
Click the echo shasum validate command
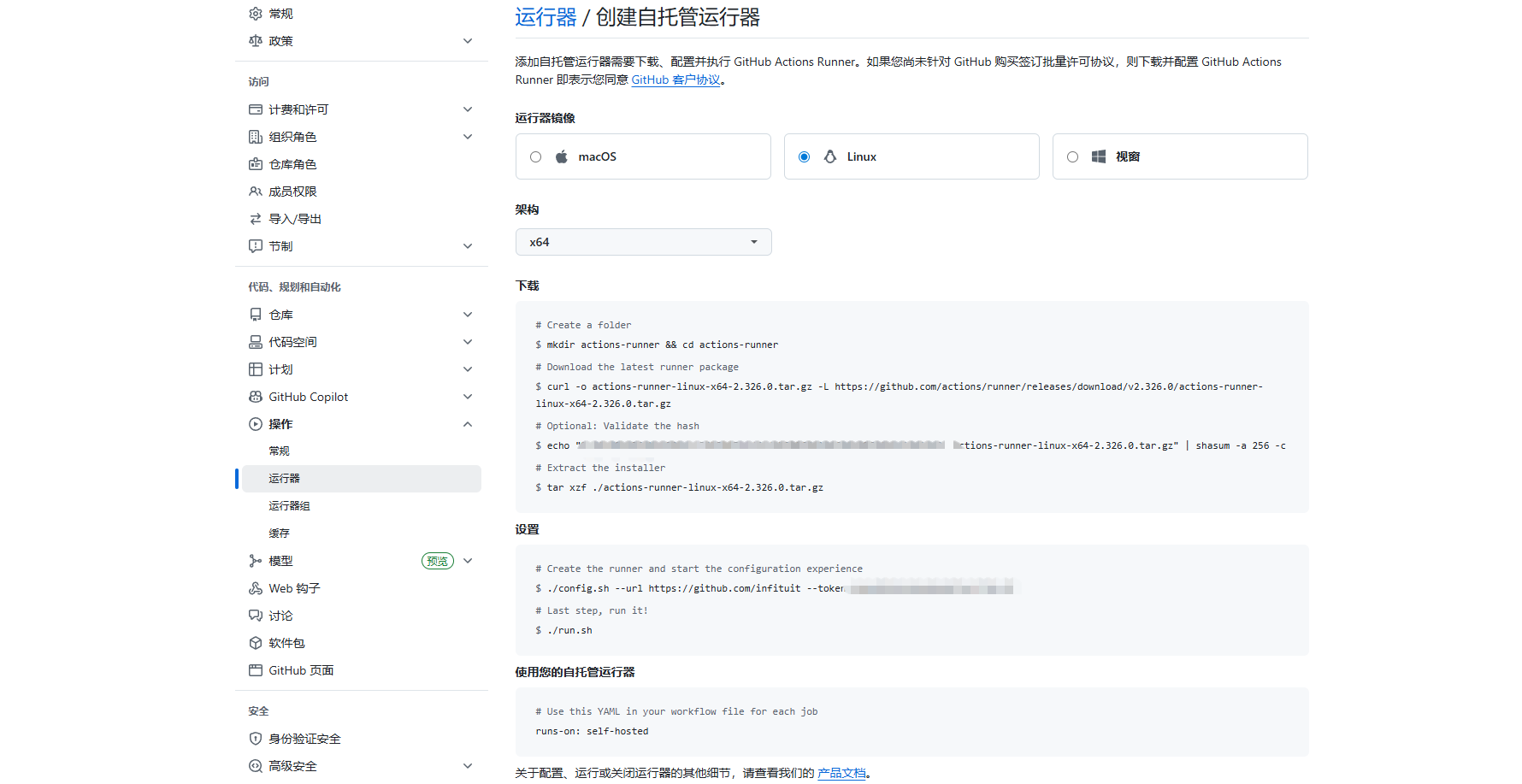tap(911, 445)
